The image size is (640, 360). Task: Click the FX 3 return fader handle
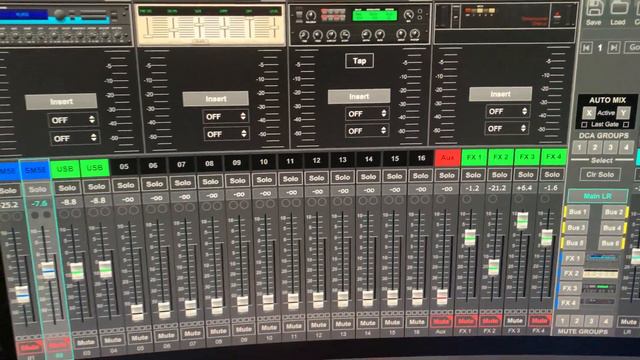[x=522, y=220]
